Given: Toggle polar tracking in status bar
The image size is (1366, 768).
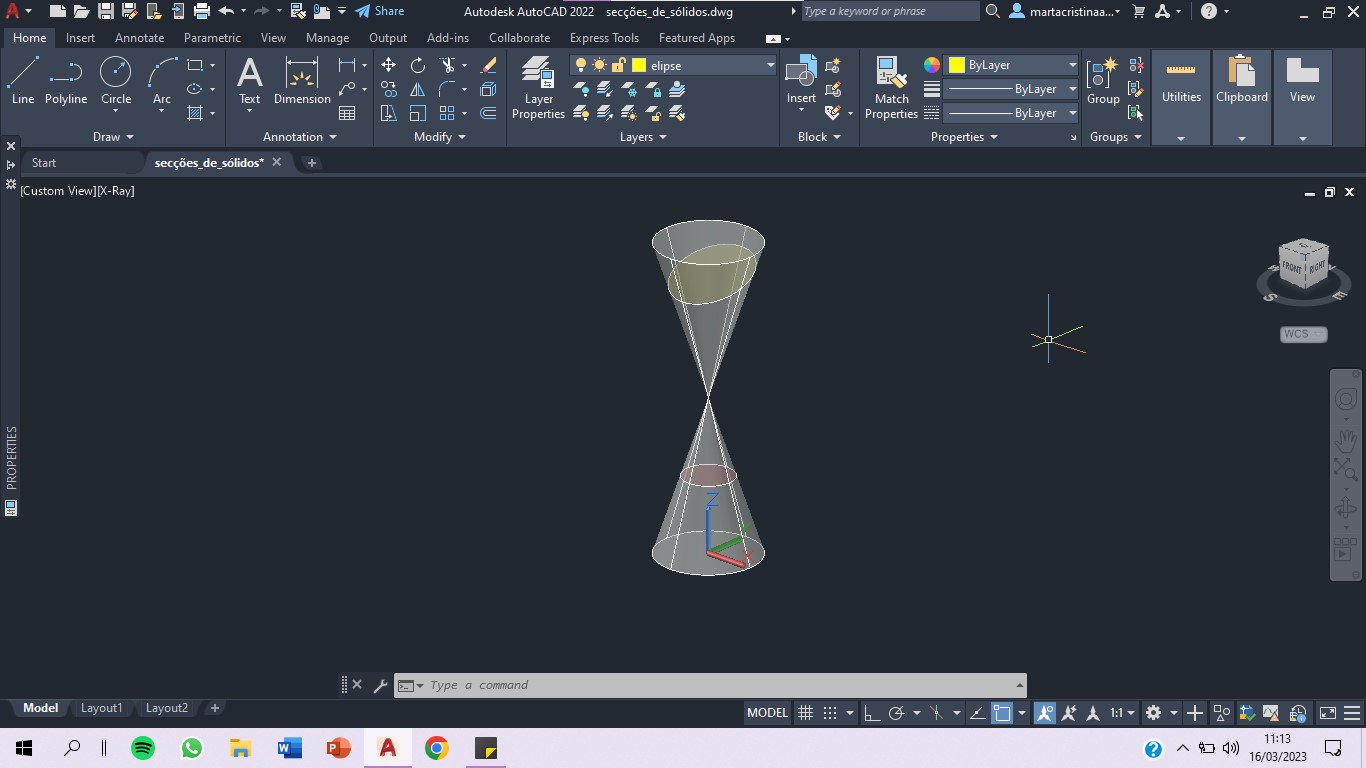Looking at the screenshot, I should (897, 713).
